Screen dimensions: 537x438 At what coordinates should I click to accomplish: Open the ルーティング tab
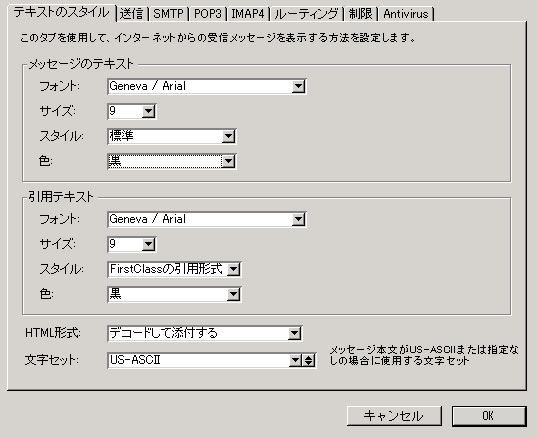pyautogui.click(x=307, y=14)
